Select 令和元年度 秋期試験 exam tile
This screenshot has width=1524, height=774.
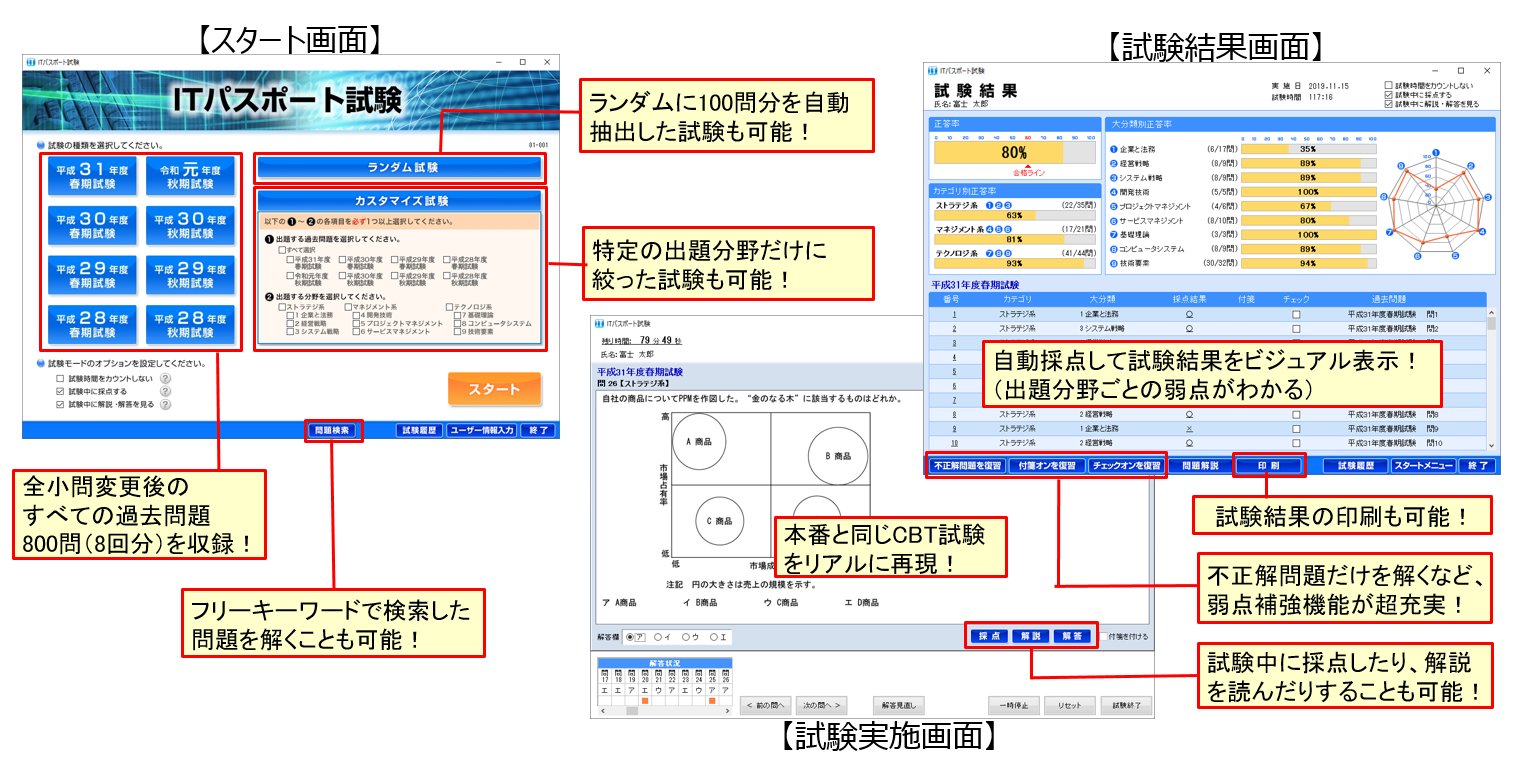click(191, 177)
